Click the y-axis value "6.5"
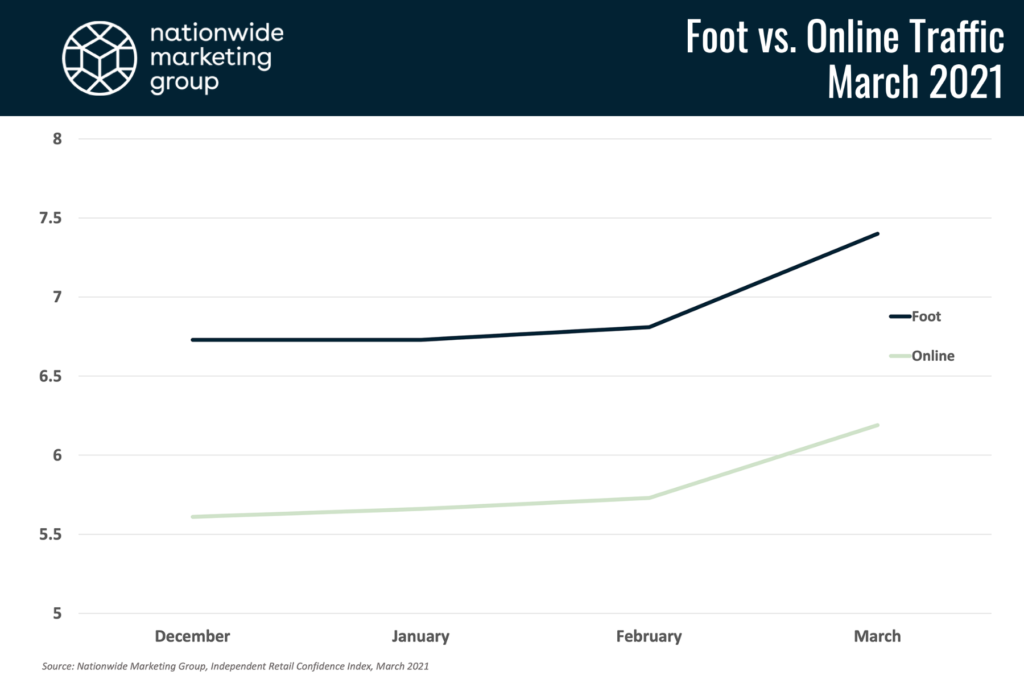This screenshot has width=1024, height=683. click(50, 376)
